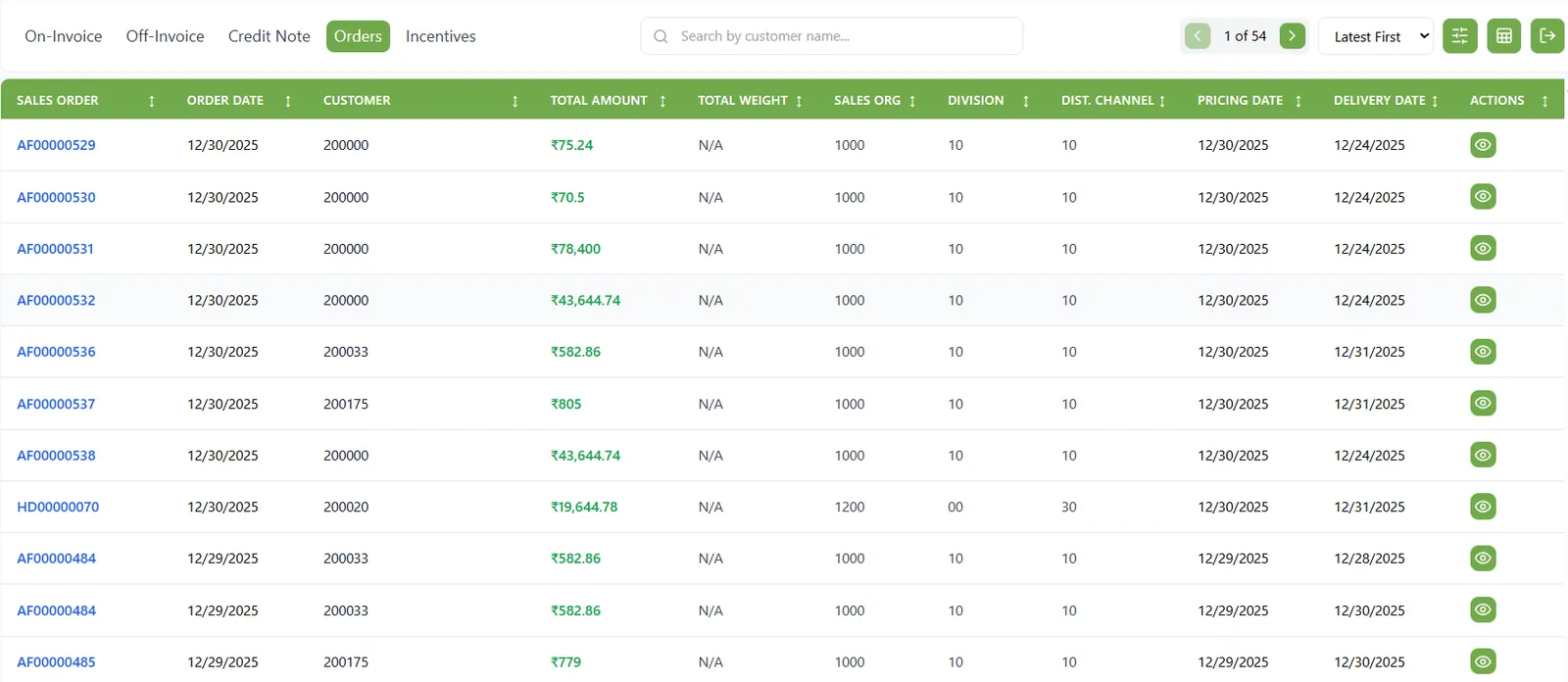Open sales order AF00000537 link

tap(56, 404)
